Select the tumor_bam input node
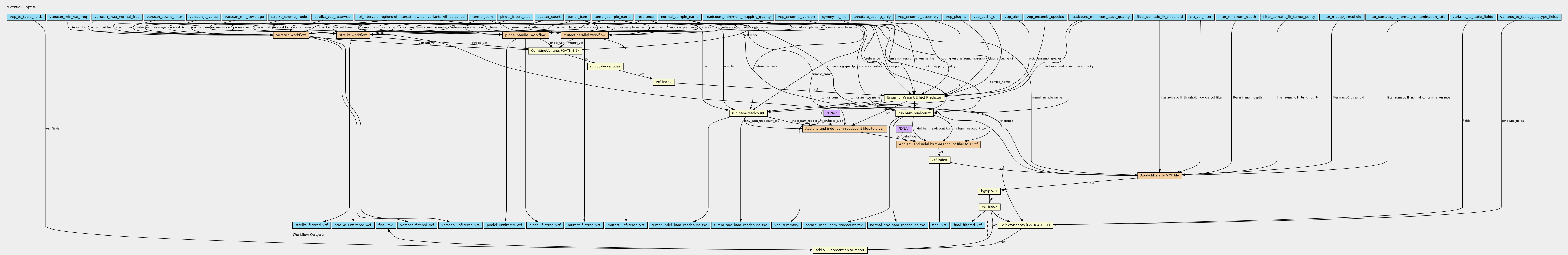This screenshot has width=1568, height=255. click(577, 17)
